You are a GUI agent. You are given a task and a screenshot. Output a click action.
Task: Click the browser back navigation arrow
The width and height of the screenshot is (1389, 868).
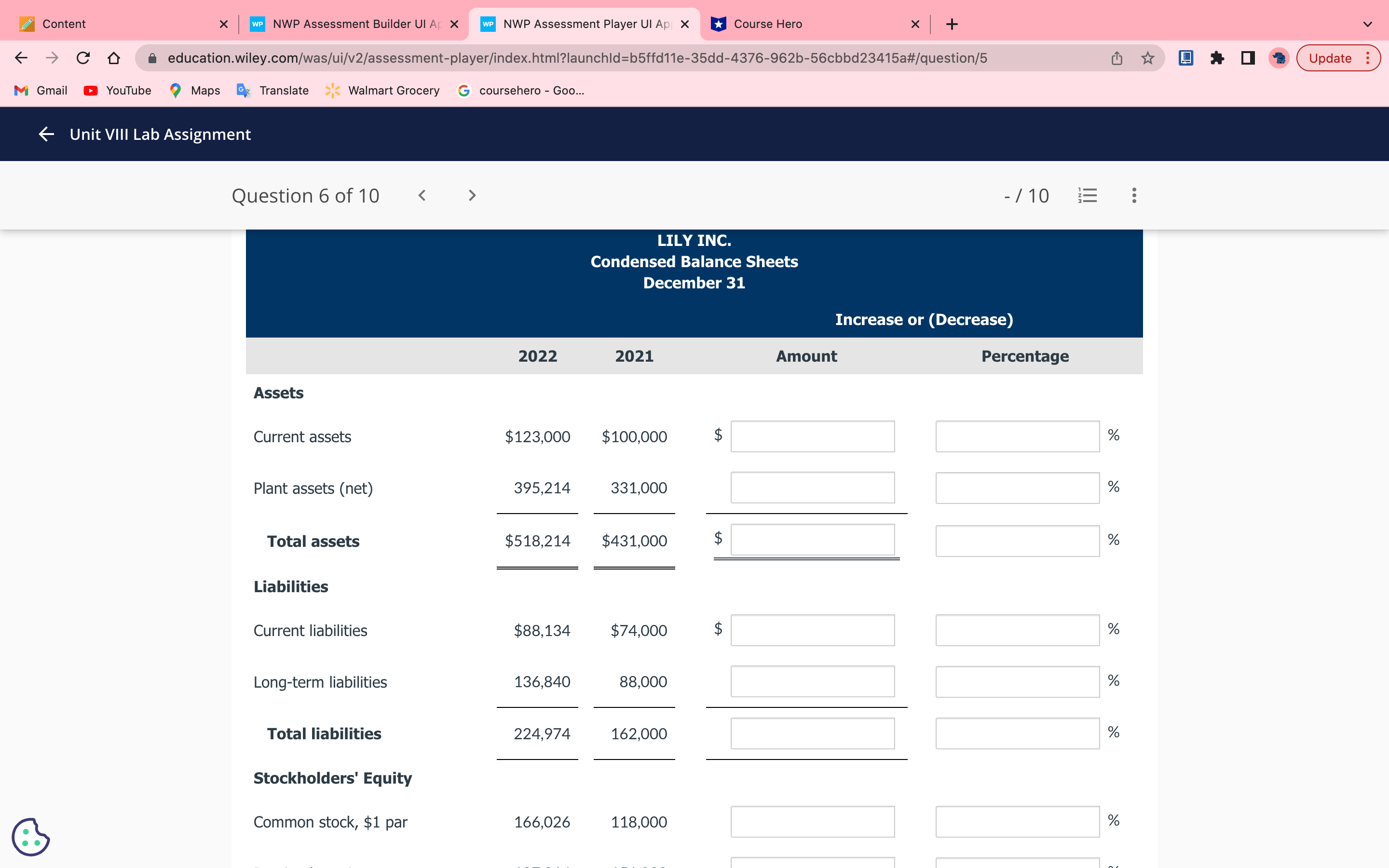point(21,57)
